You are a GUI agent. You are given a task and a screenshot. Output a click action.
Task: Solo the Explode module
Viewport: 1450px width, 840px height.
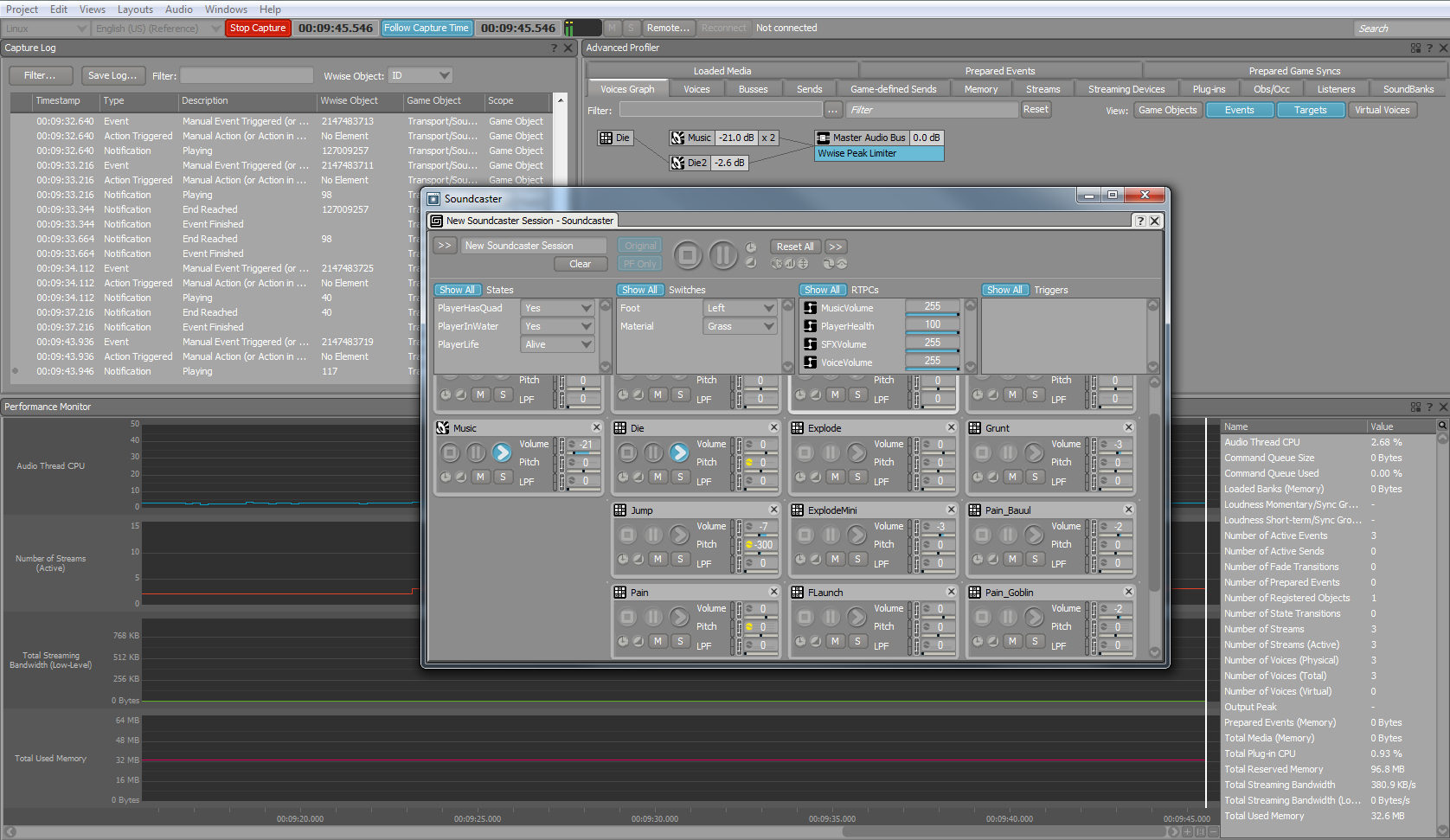click(857, 477)
